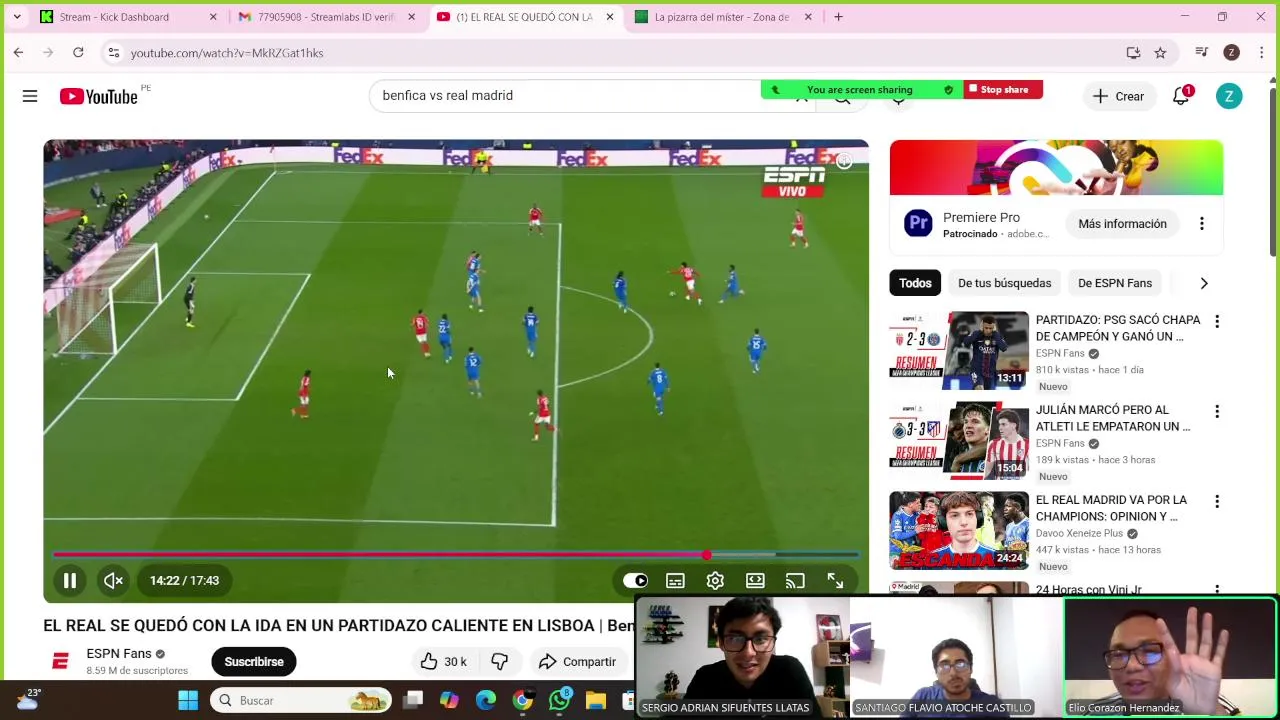Screen dimensions: 1280x720
Task: Toggle autoplay switch in player
Action: pos(635,580)
